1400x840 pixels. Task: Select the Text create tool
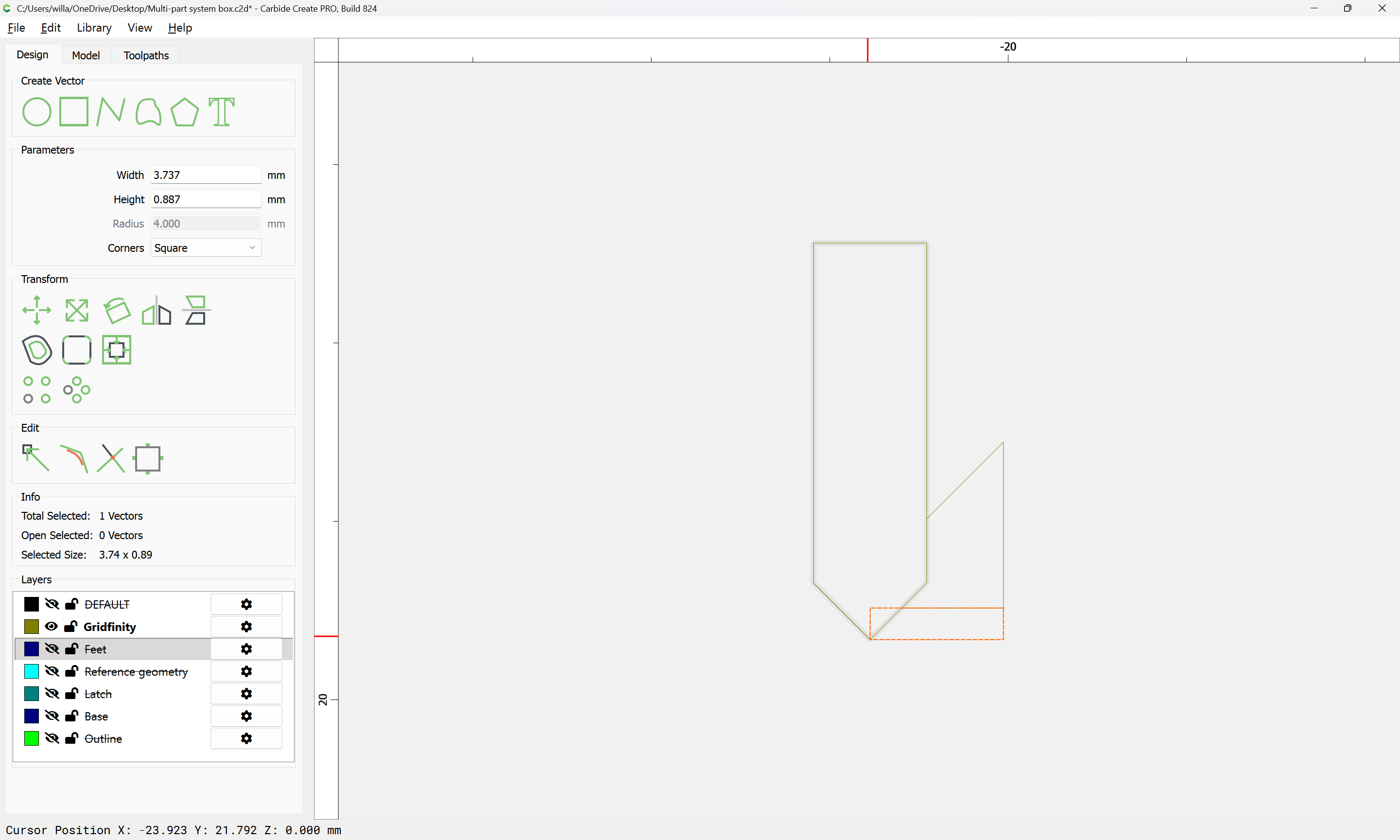click(222, 111)
